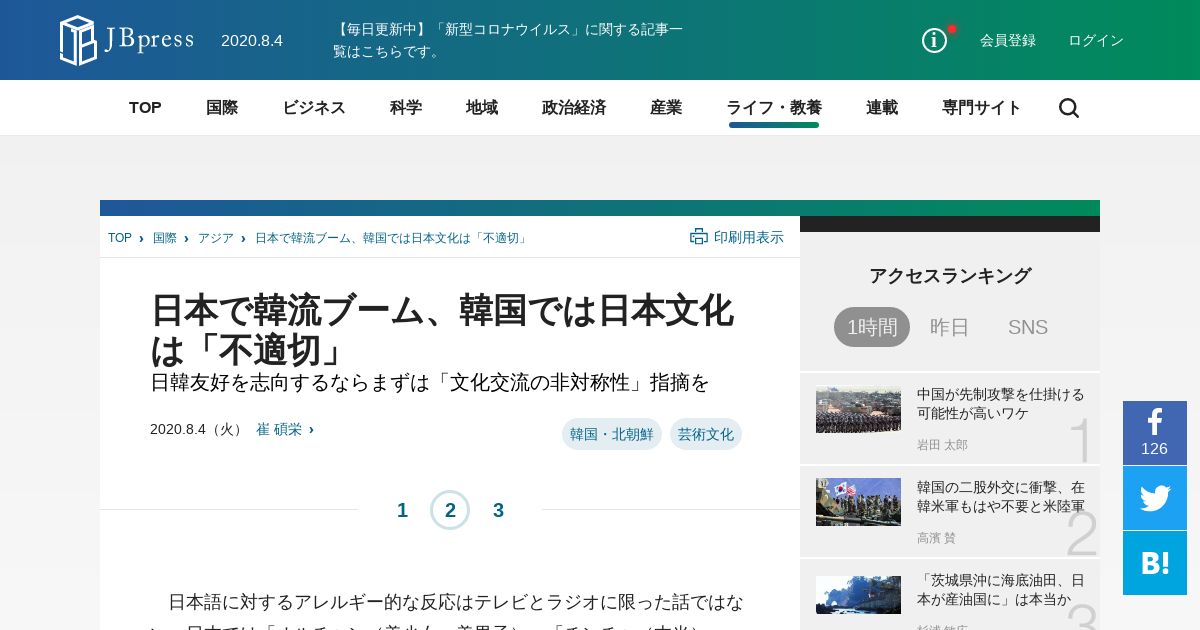1200x630 pixels.
Task: Open the 産業 navigation section
Action: coord(666,108)
